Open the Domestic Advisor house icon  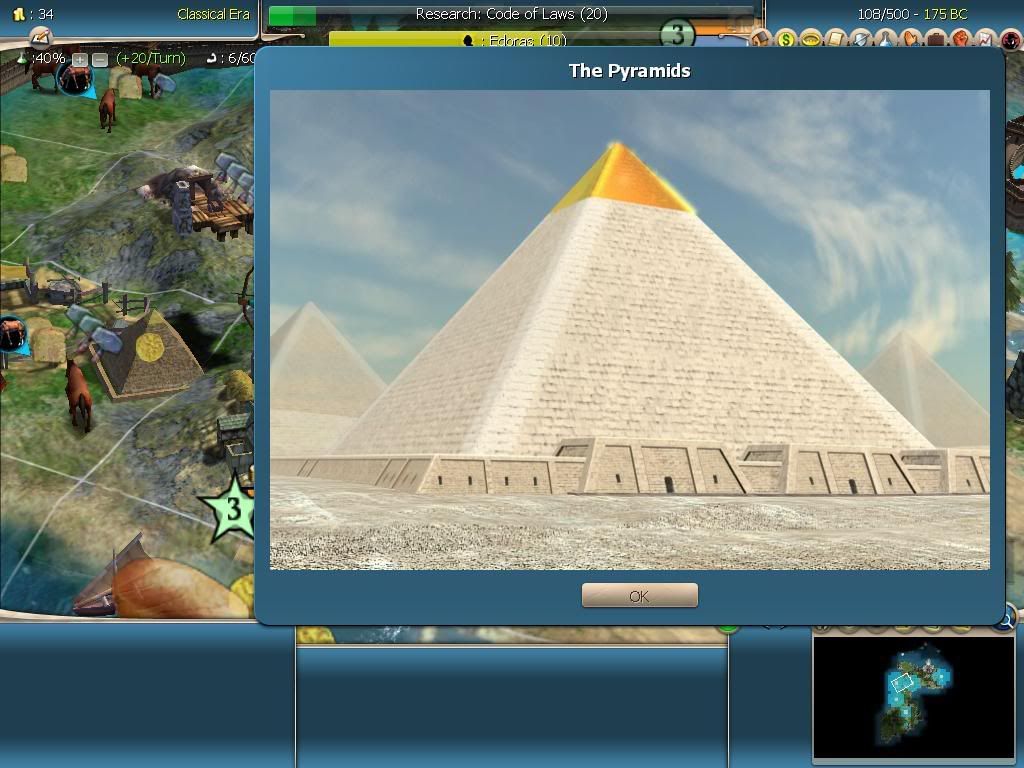tap(760, 39)
